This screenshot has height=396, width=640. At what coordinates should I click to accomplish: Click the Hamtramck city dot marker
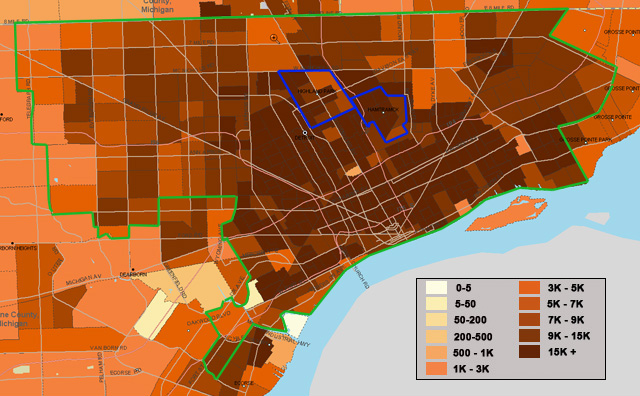click(383, 113)
